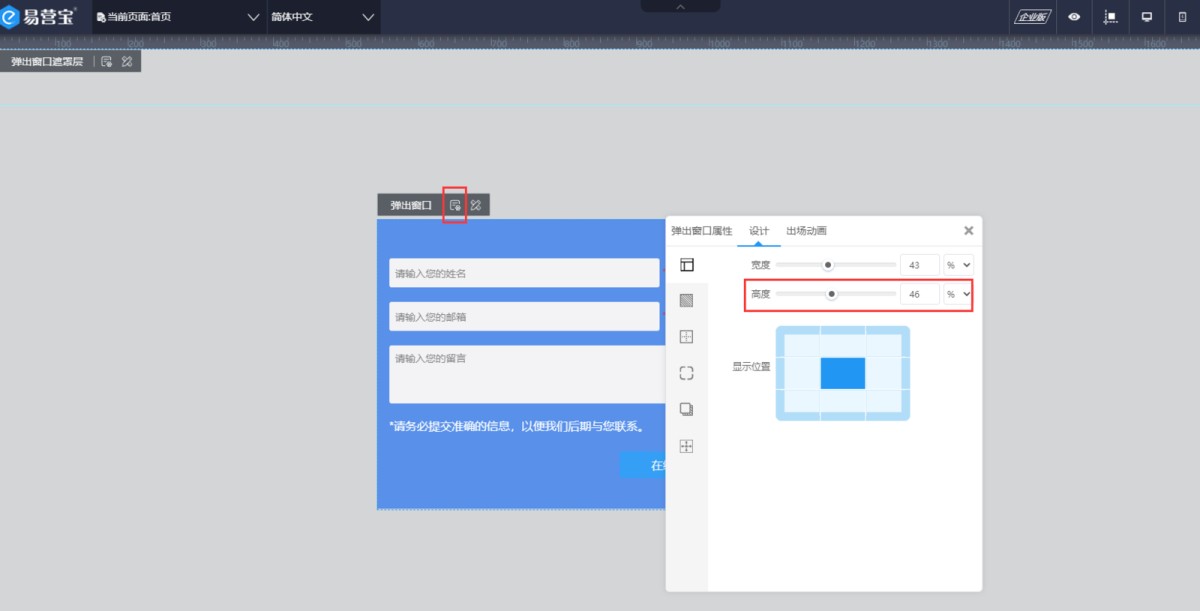This screenshot has width=1200, height=611.
Task: Click the popup window style icon
Action: pyautogui.click(x=476, y=205)
